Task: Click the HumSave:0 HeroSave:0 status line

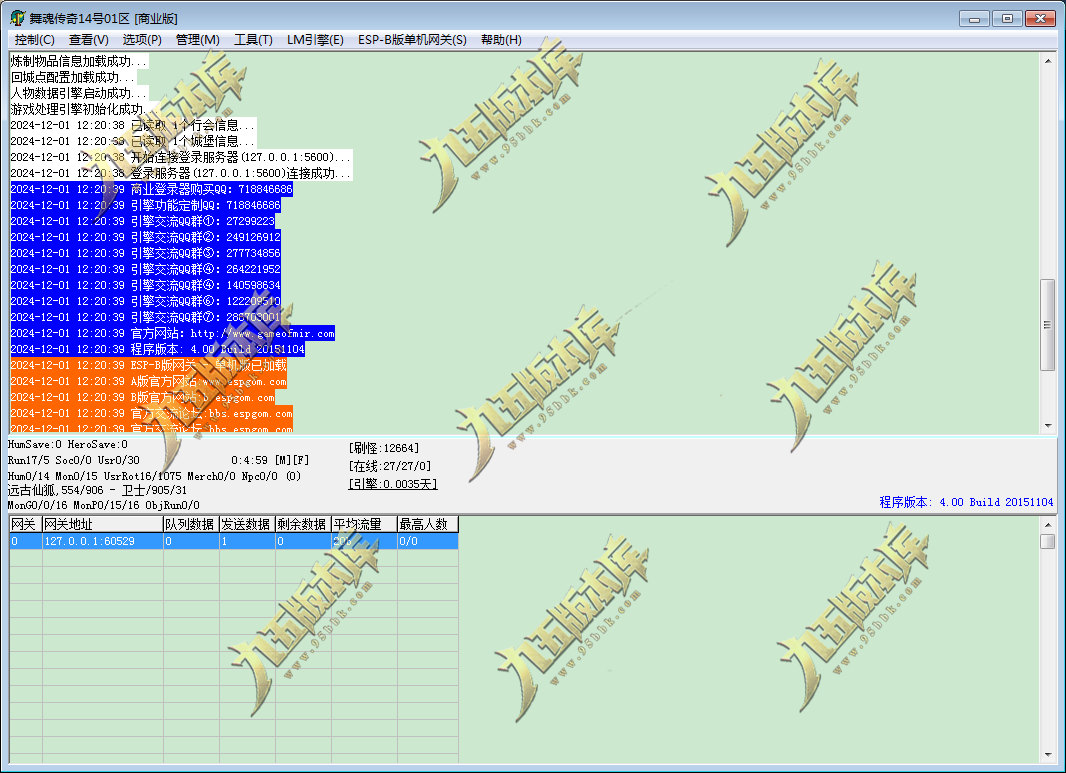Action: pos(67,445)
